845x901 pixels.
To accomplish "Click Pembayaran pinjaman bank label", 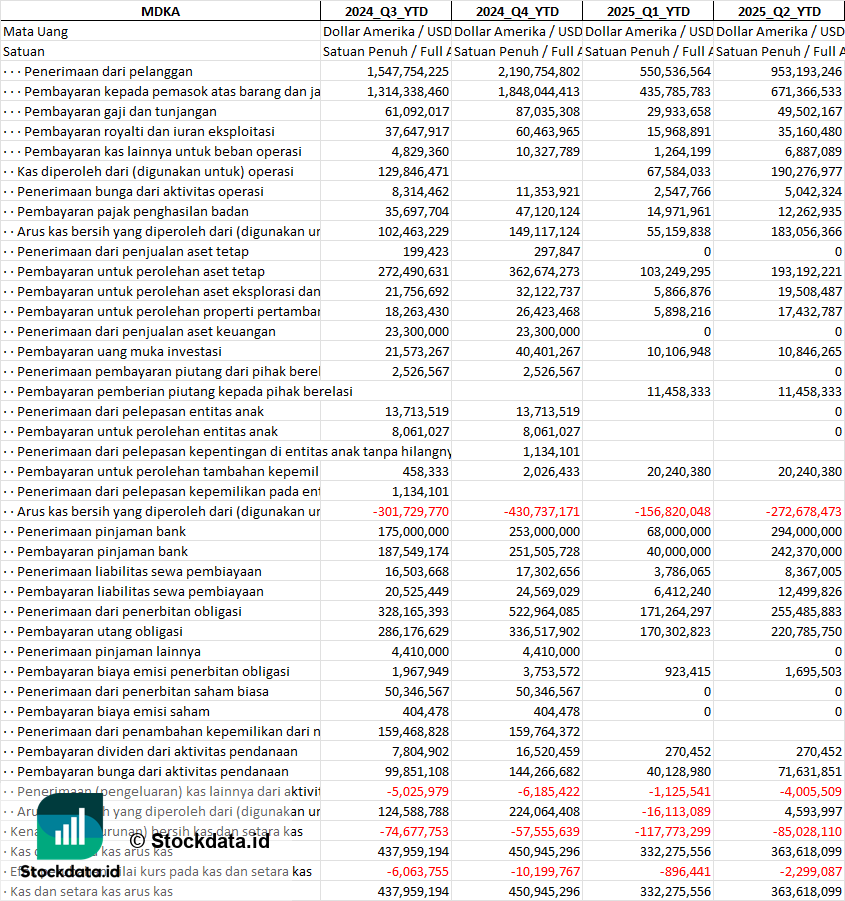I will pos(102,552).
